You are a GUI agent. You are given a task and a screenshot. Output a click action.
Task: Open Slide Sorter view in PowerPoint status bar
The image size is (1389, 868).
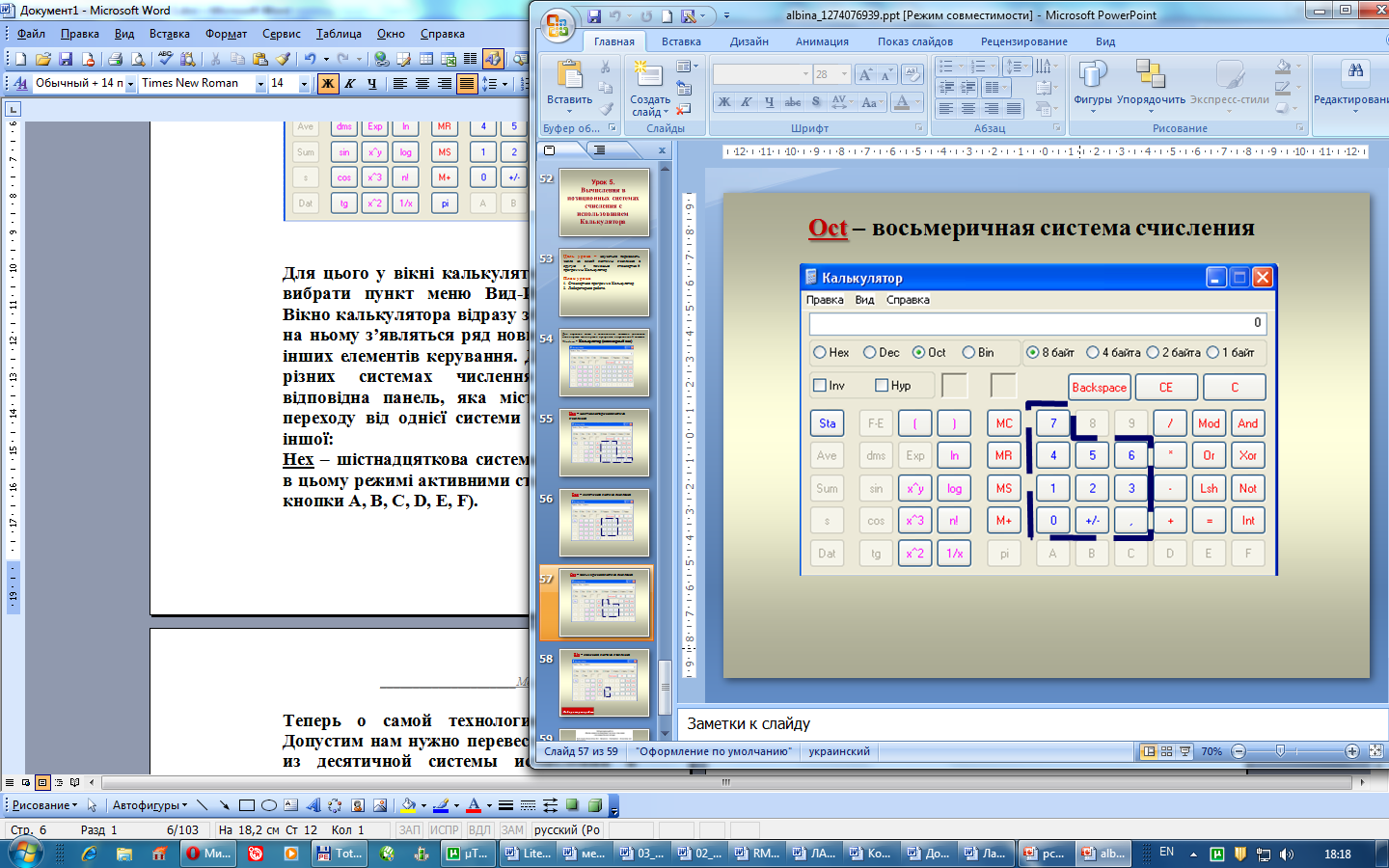[1167, 751]
